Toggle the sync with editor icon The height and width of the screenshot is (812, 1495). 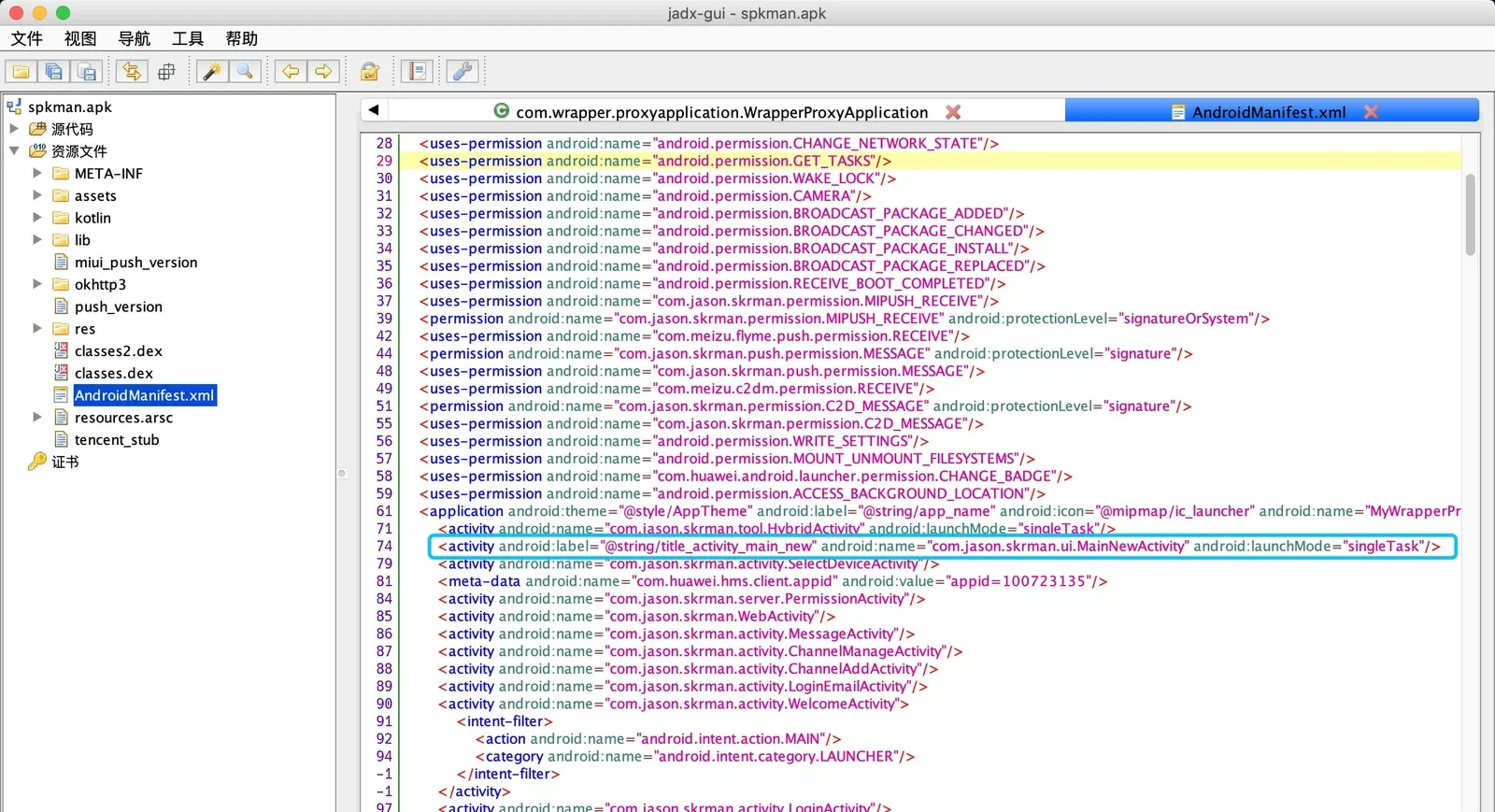pos(132,72)
